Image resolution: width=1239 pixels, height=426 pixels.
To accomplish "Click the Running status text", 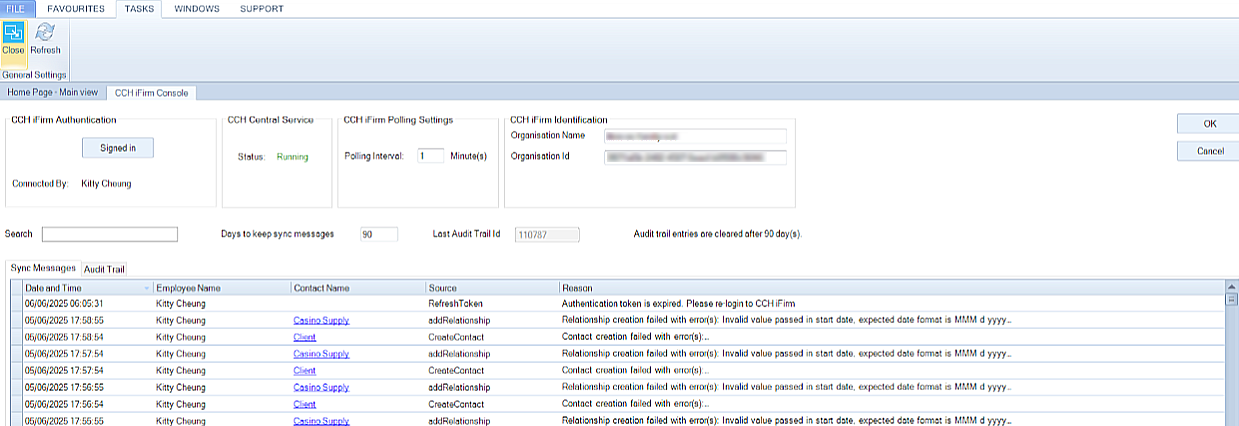I will (x=292, y=157).
